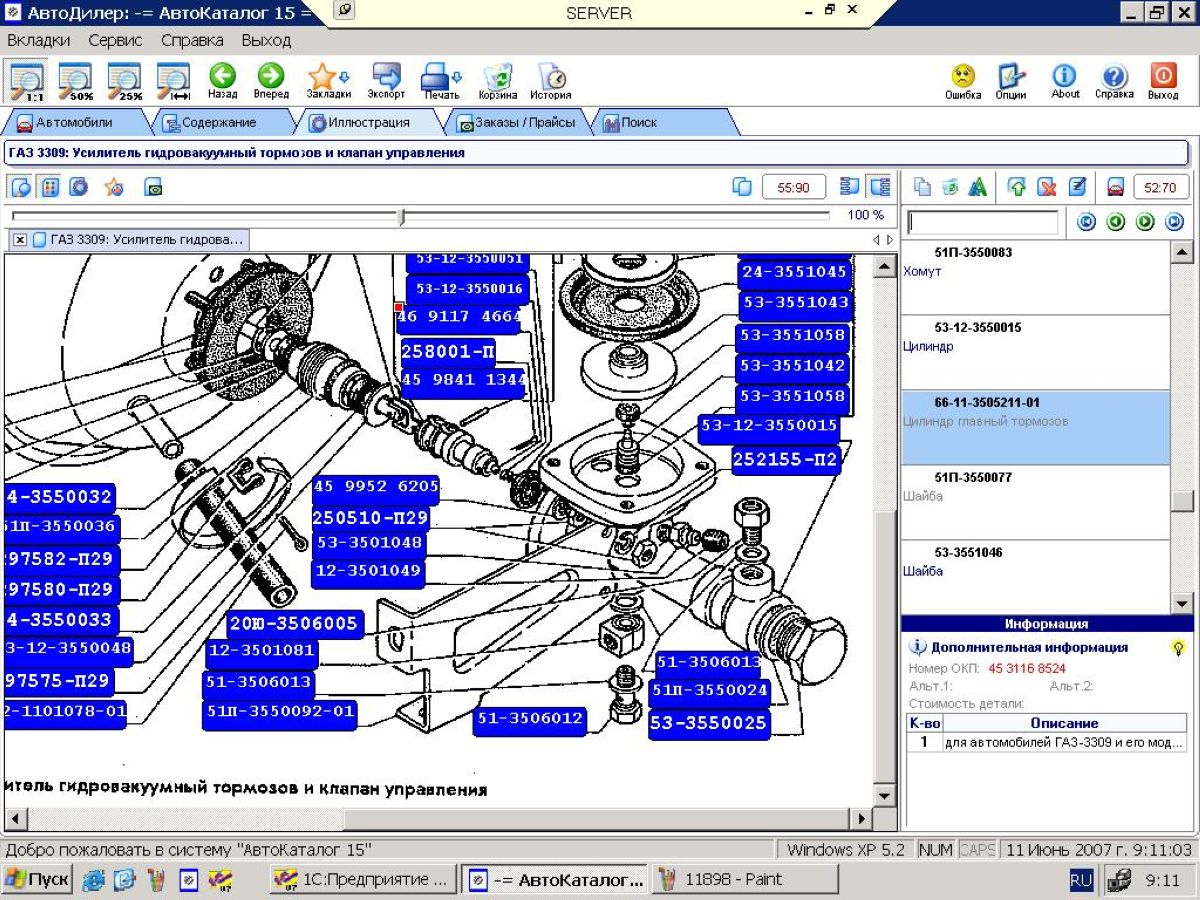1200x900 pixels.
Task: Click the red car icon beside 52:70
Action: (x=1116, y=187)
